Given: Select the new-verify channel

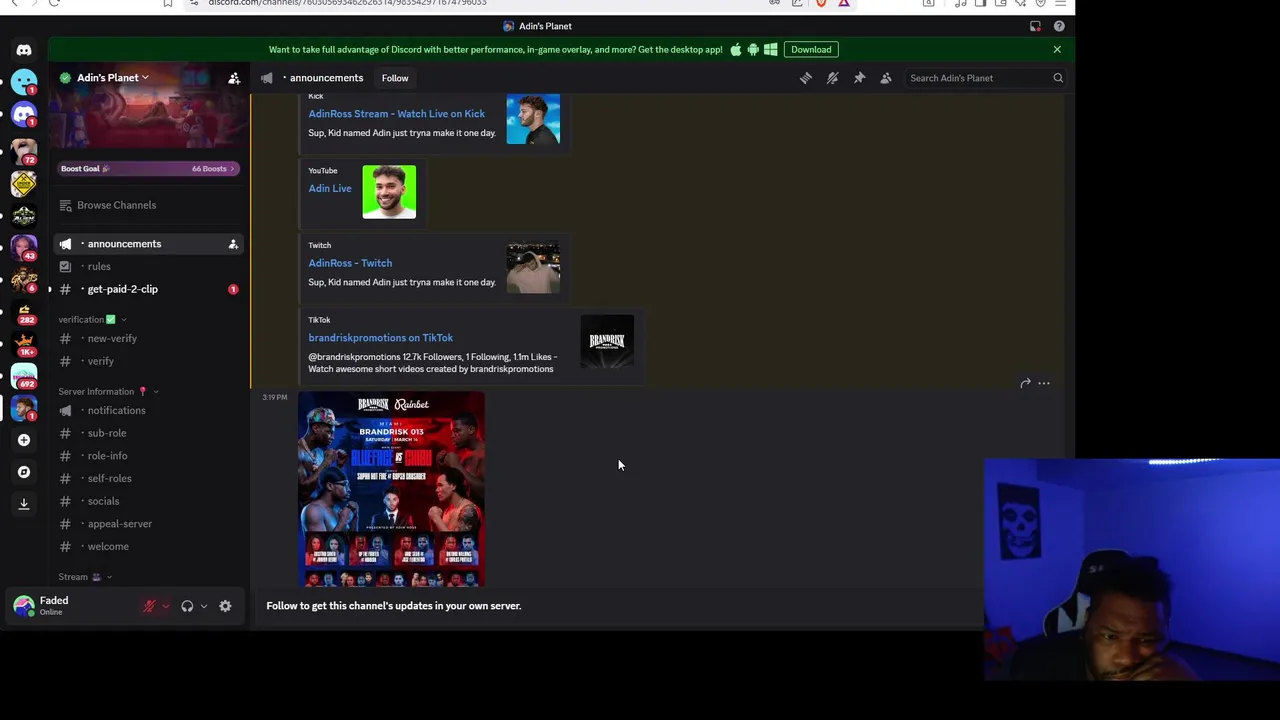Looking at the screenshot, I should (148, 339).
